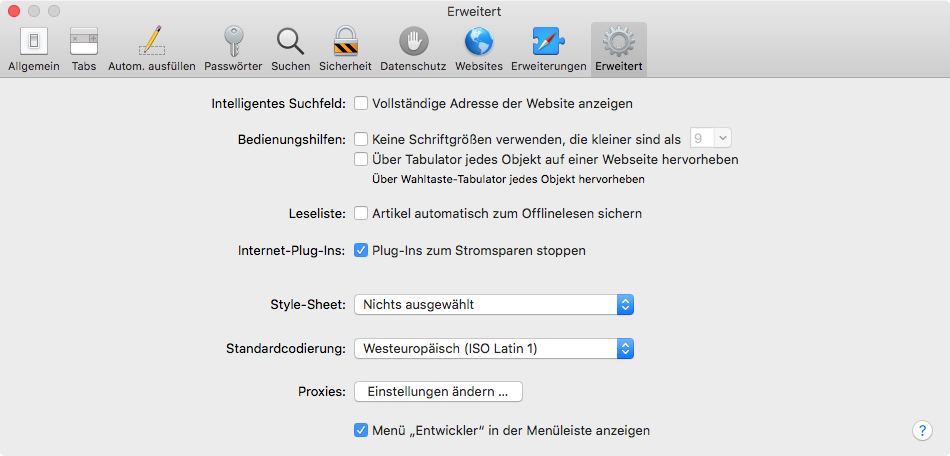Open the minimum font size dropdown
This screenshot has width=950, height=456.
click(x=711, y=139)
